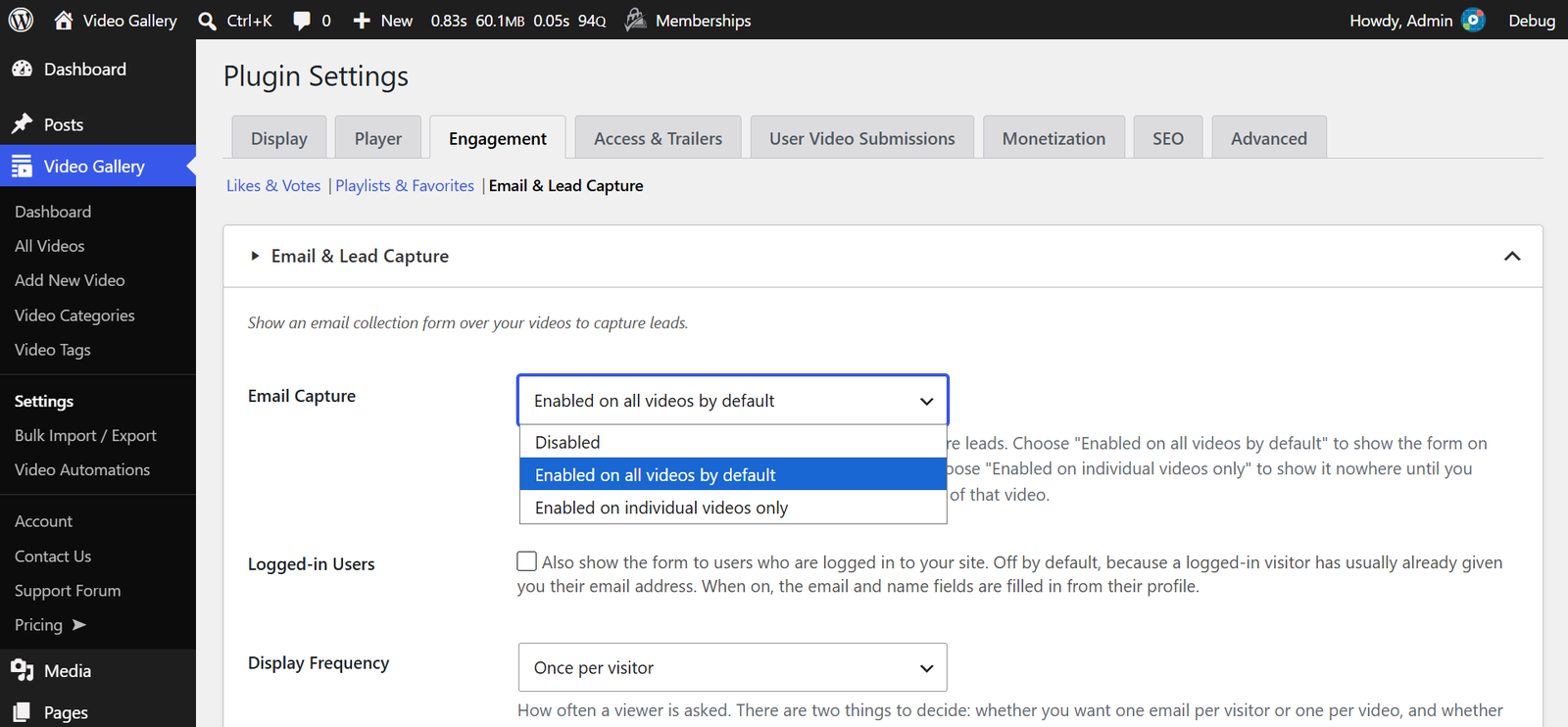Open the Support Forum link
Viewport: 1568px width, 727px height.
tap(68, 590)
